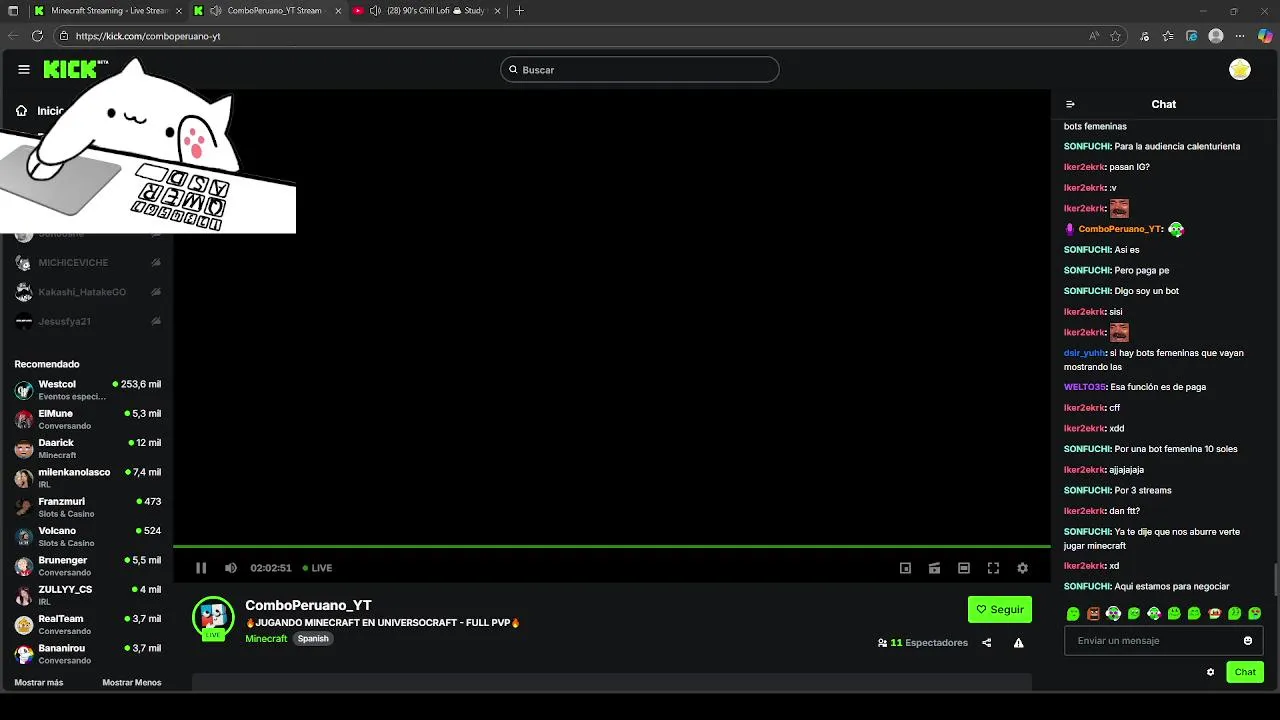This screenshot has width=1280, height=720.
Task: Open Kakashi_HatakeGO followed channel
Action: [x=87, y=292]
